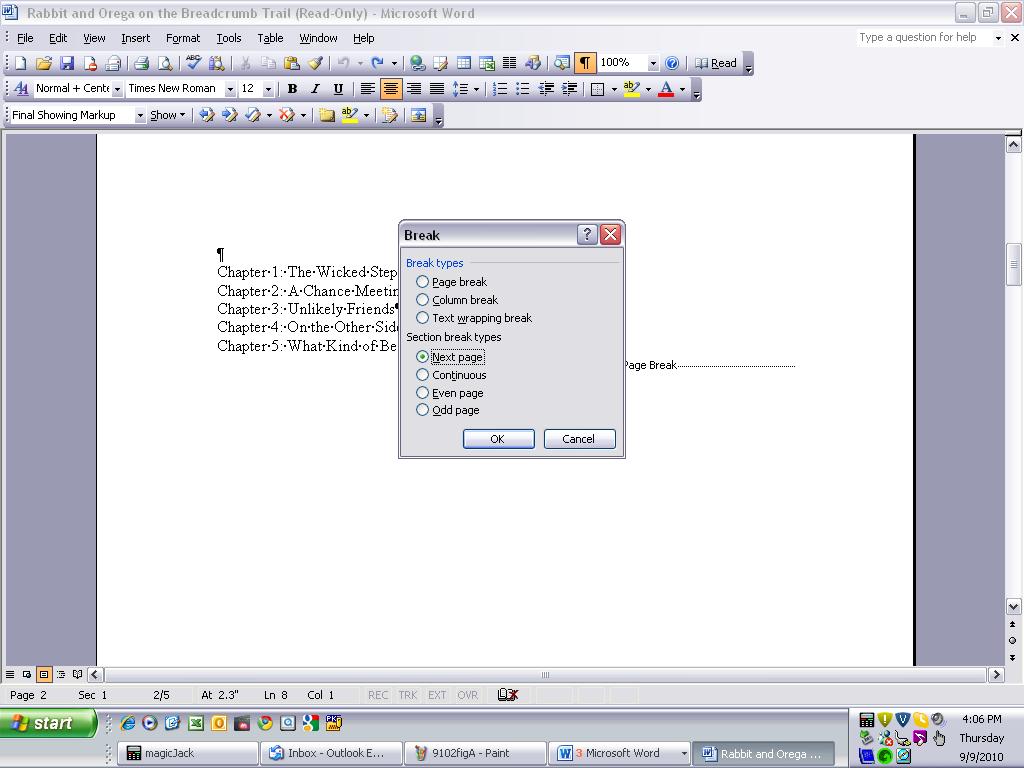Open the Table menu
This screenshot has height=768, width=1024.
pyautogui.click(x=270, y=38)
